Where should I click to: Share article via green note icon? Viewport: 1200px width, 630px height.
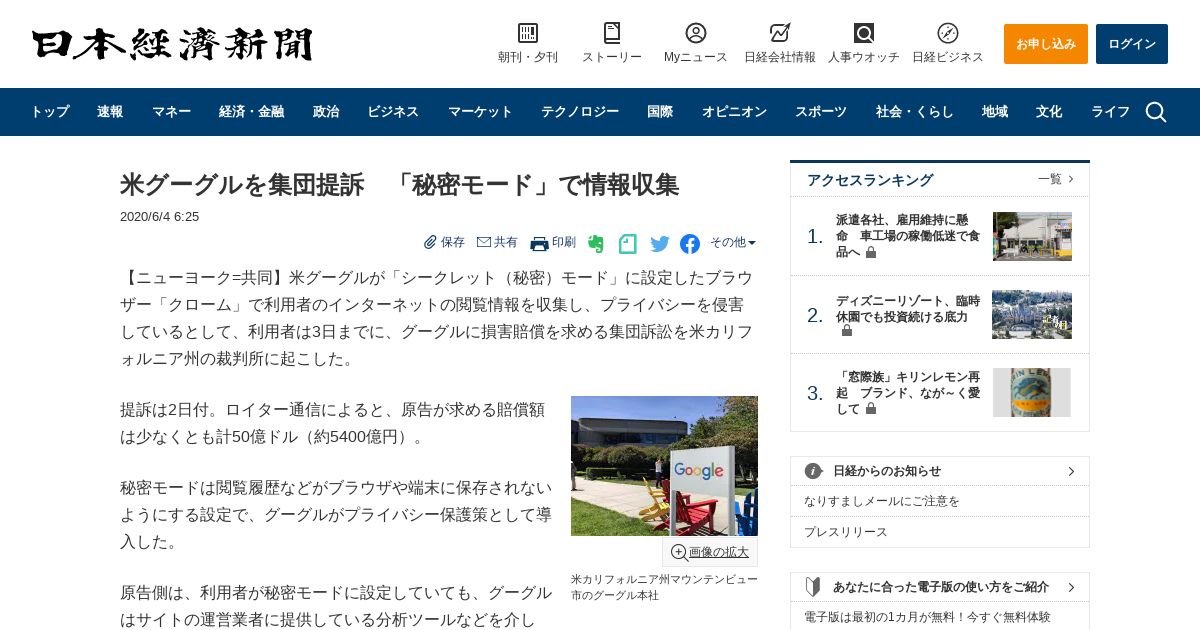pos(628,243)
